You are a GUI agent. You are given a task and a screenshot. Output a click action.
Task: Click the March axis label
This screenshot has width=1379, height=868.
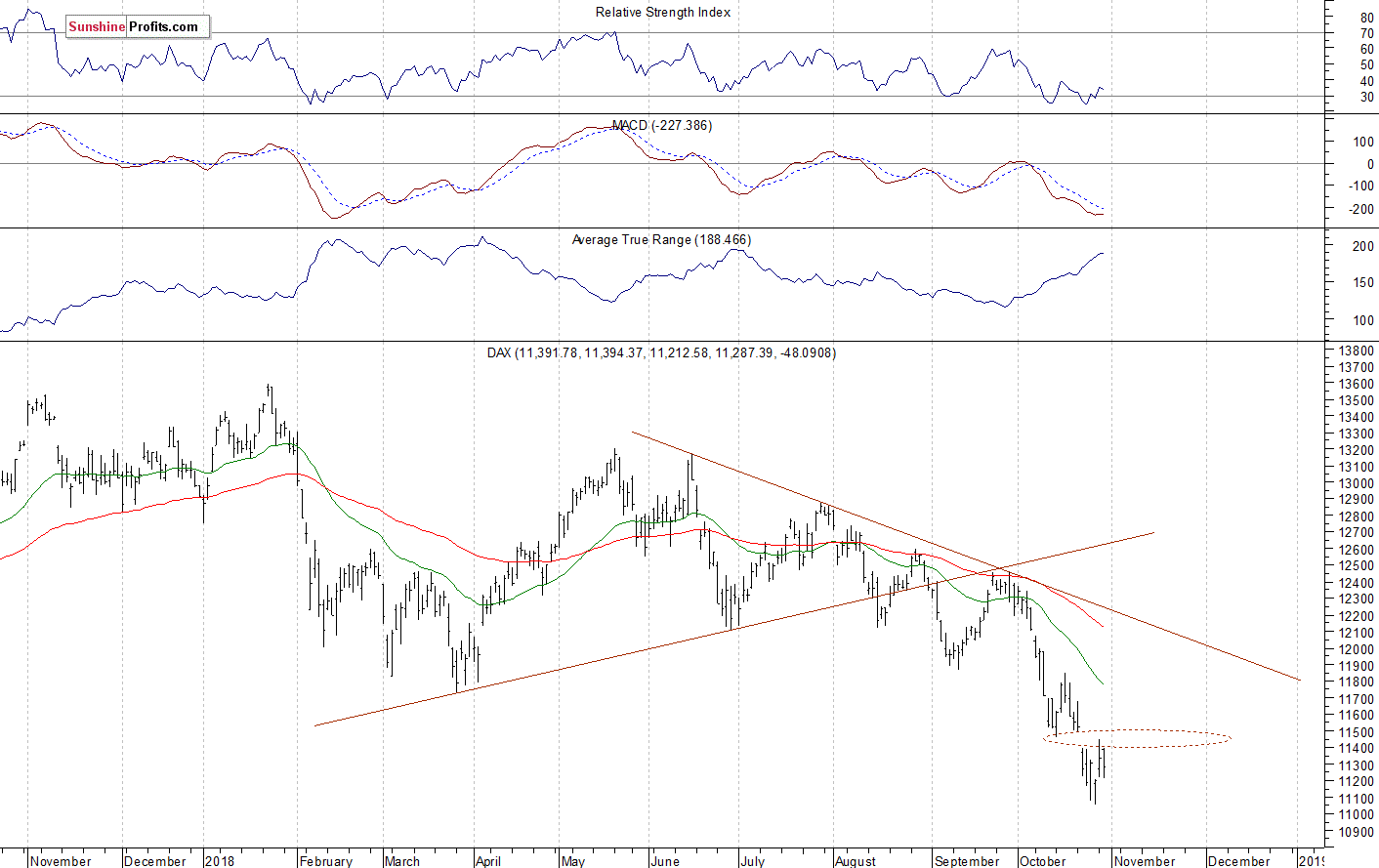(x=402, y=861)
